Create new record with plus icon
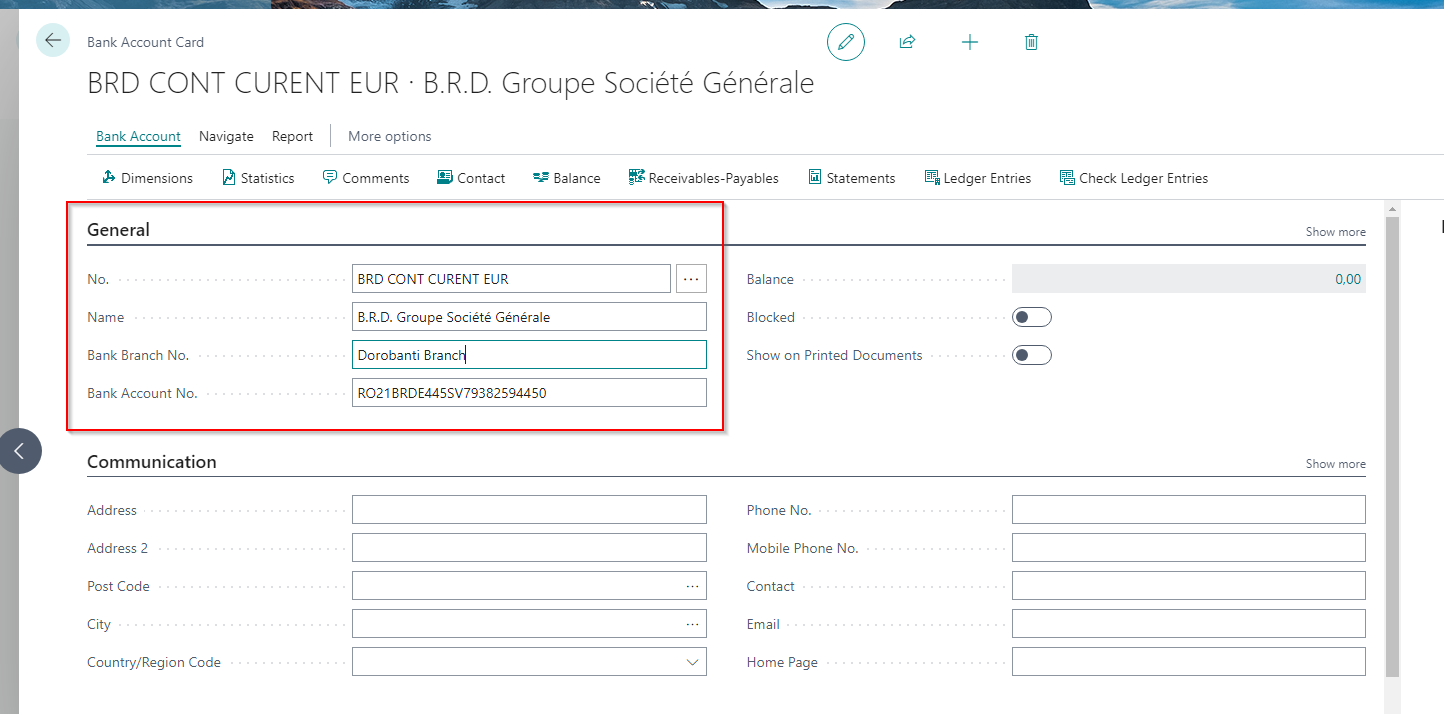This screenshot has width=1444, height=714. (x=970, y=42)
